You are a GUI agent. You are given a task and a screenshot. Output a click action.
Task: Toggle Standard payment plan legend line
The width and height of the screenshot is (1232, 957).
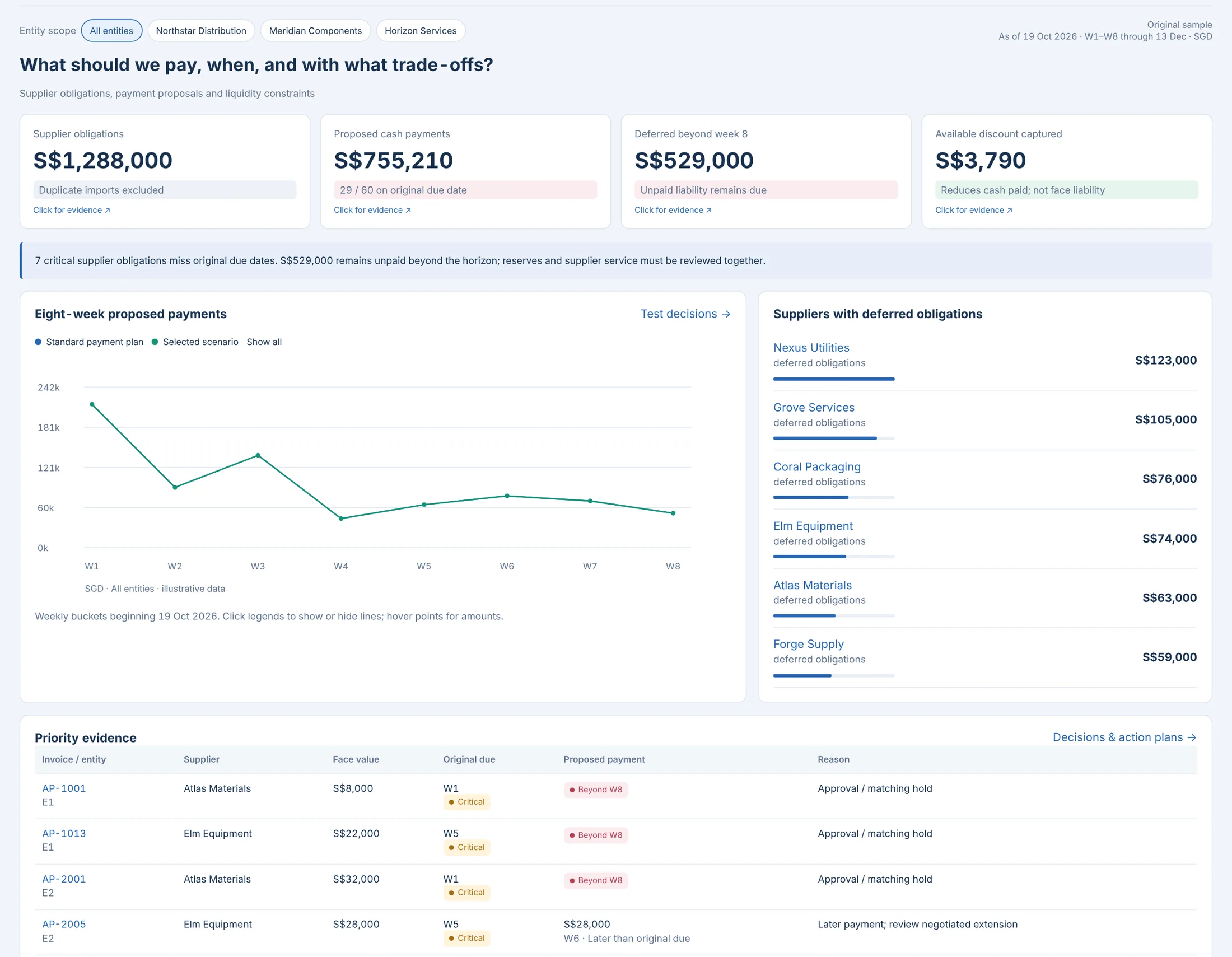89,342
